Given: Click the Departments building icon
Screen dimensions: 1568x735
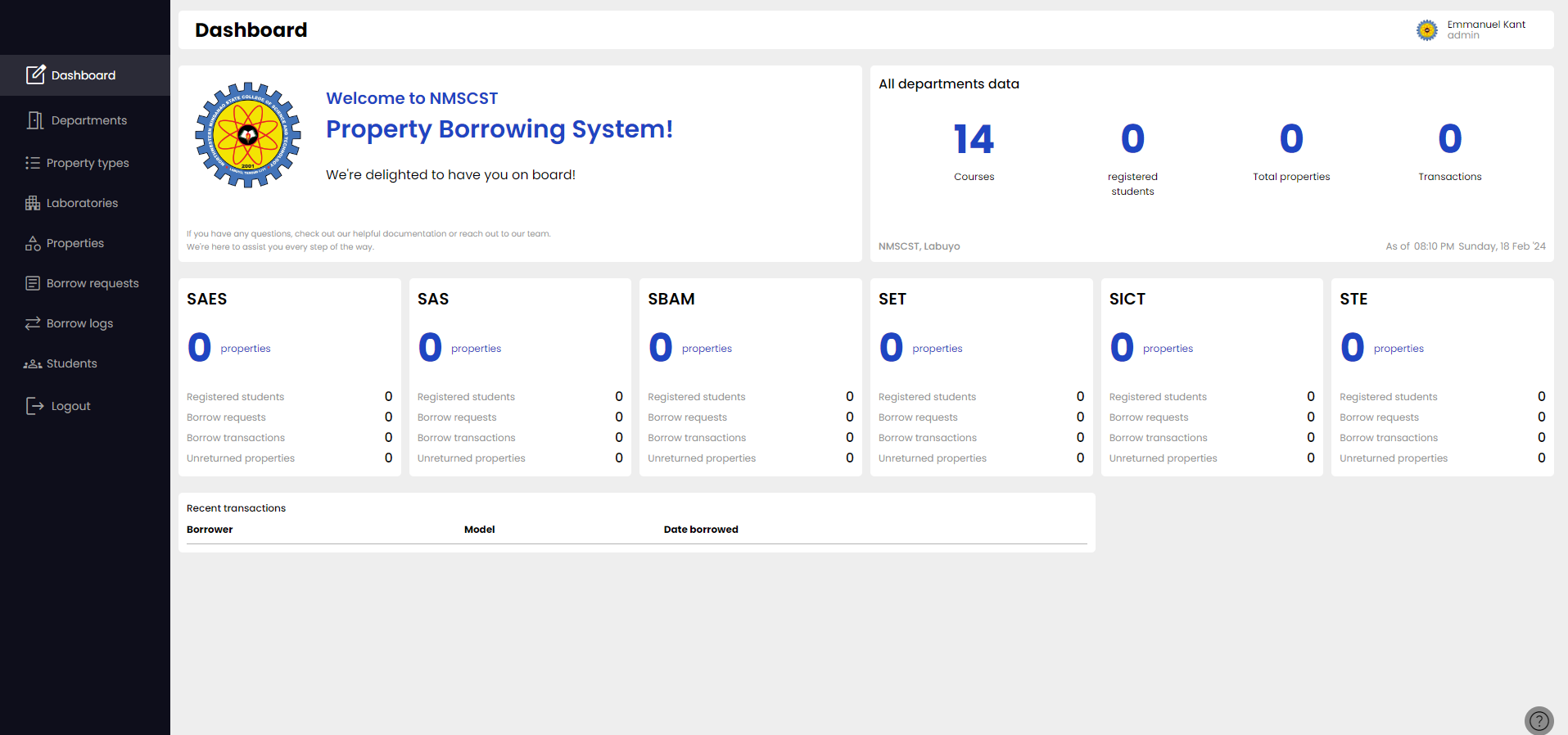Looking at the screenshot, I should 35,120.
